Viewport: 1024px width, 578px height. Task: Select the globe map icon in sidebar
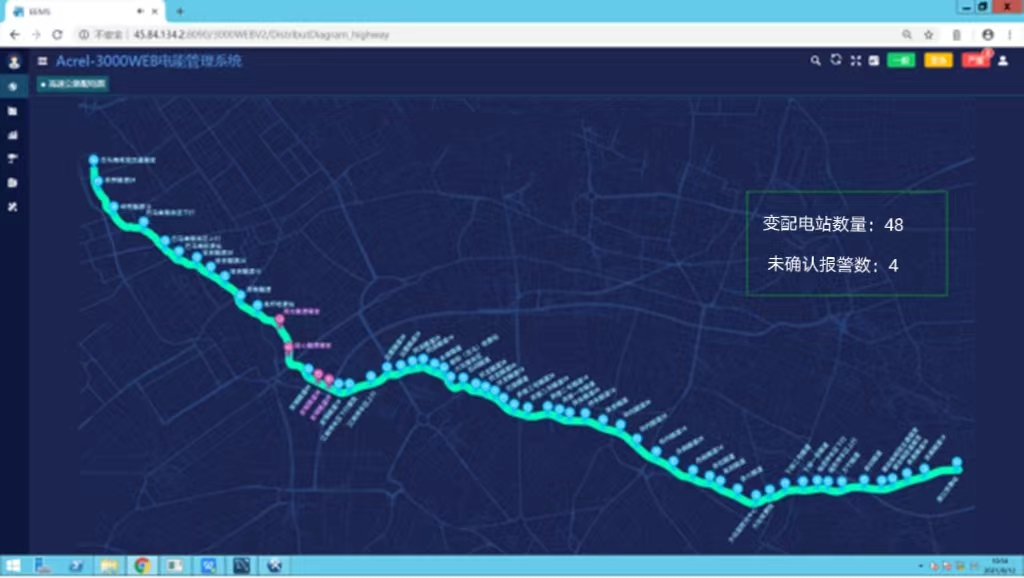point(12,86)
